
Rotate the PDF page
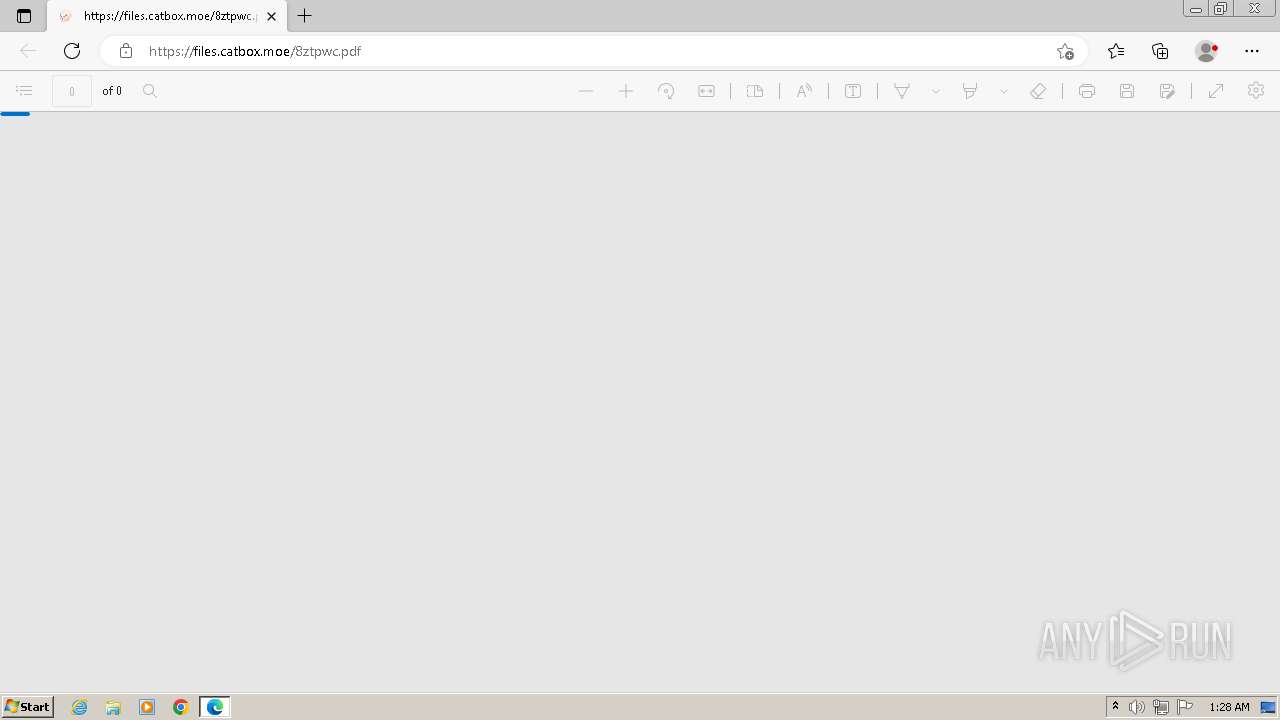pyautogui.click(x=666, y=91)
